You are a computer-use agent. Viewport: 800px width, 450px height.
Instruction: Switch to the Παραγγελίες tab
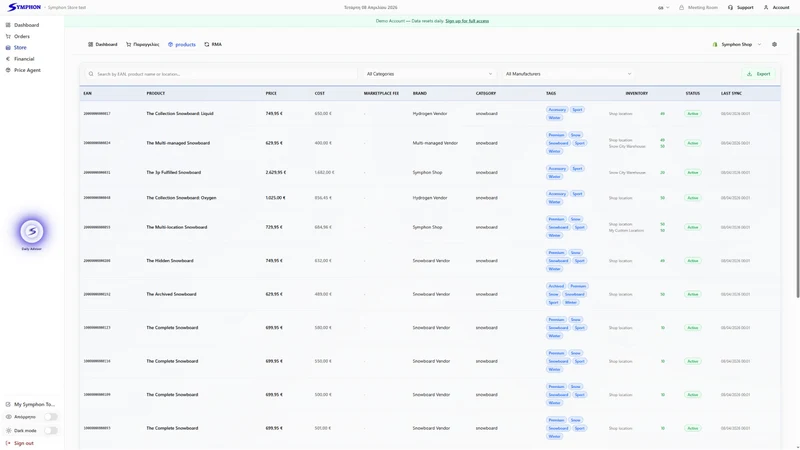[x=142, y=44]
